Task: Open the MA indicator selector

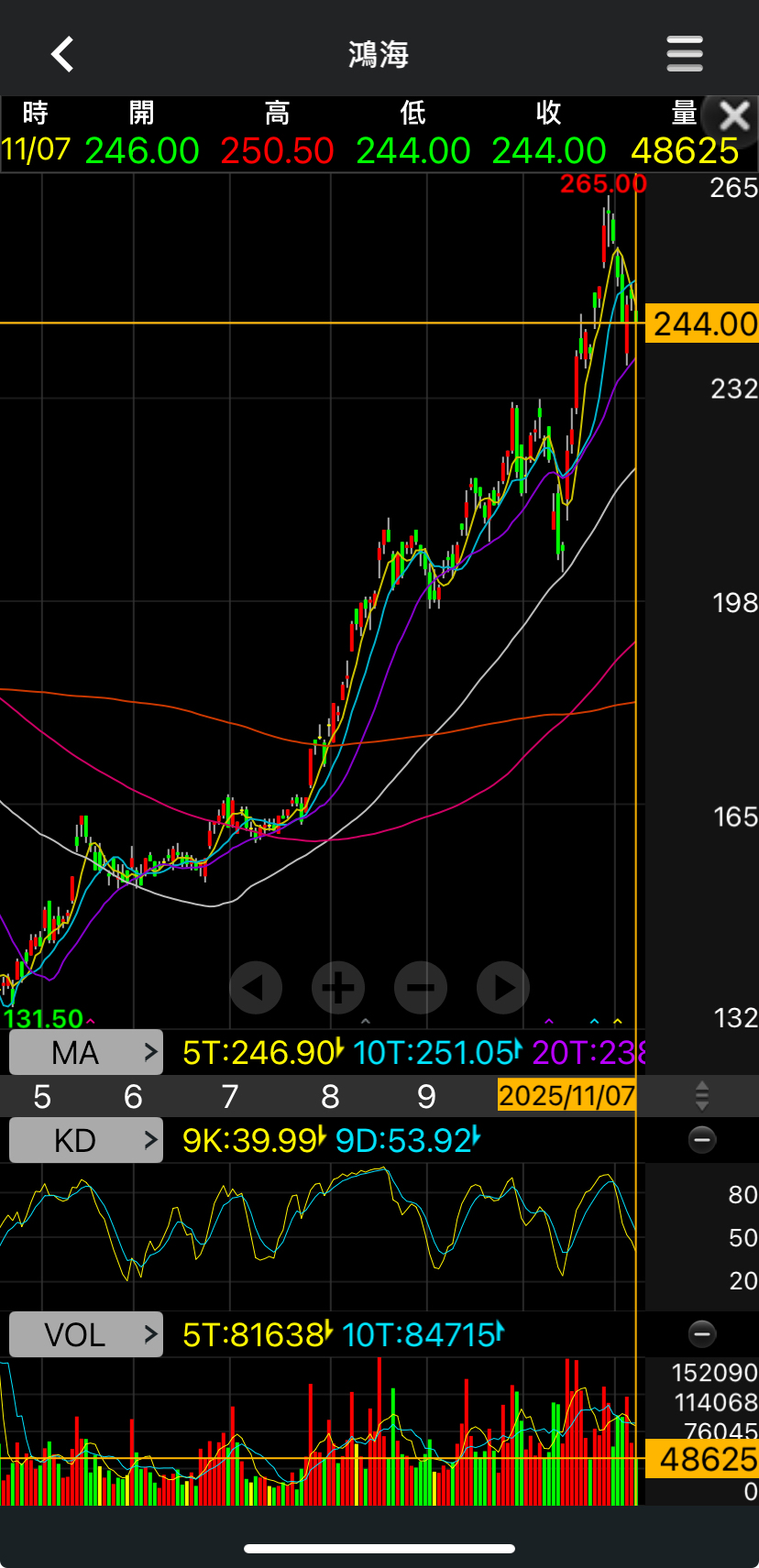Action: 86,1052
